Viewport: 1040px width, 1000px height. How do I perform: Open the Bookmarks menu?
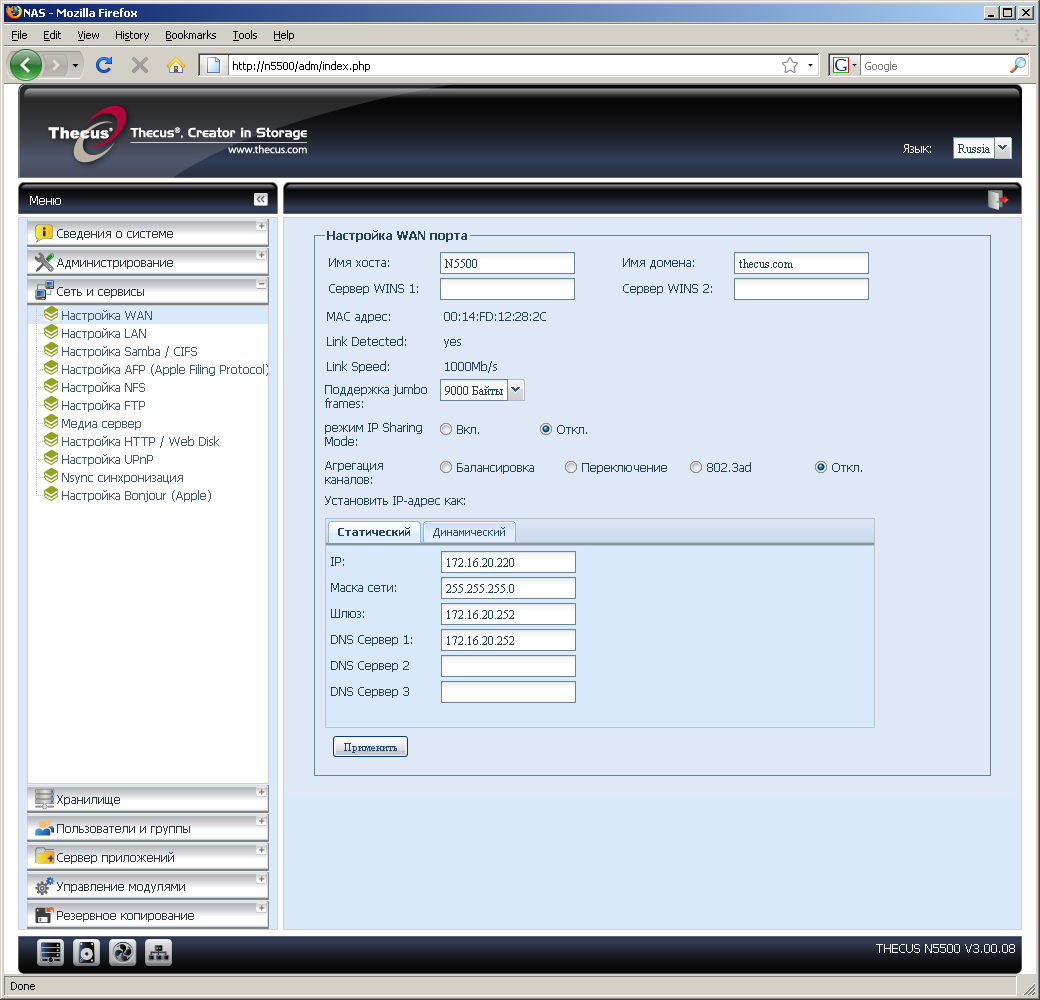coord(190,35)
